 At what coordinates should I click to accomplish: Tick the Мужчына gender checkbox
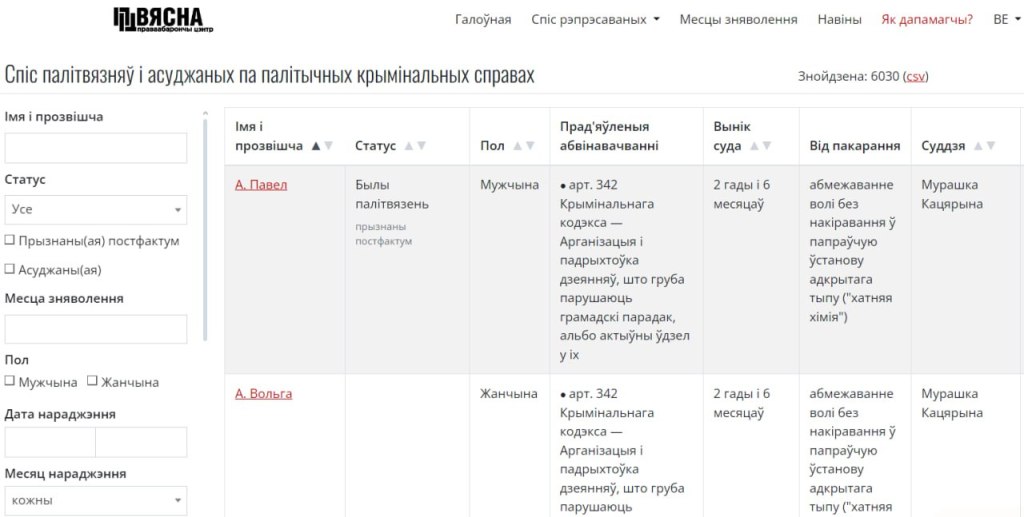9,381
